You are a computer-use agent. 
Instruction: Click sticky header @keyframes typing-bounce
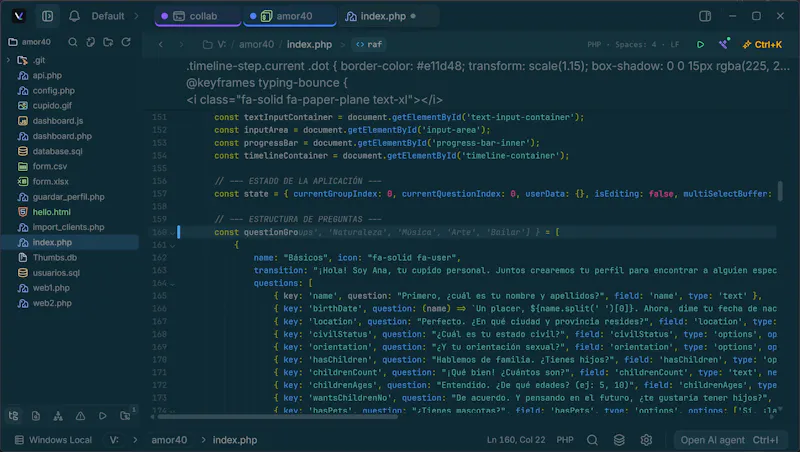click(x=266, y=83)
